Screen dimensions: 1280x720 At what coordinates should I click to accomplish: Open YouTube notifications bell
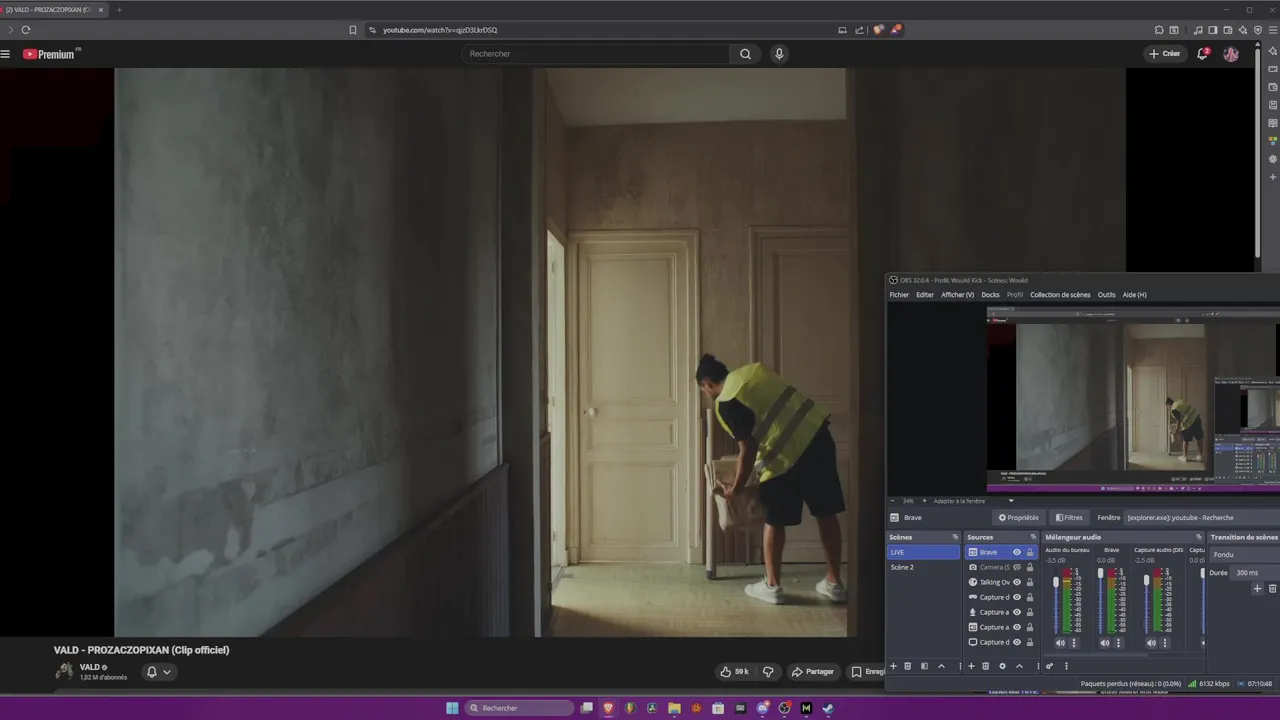[x=1203, y=54]
